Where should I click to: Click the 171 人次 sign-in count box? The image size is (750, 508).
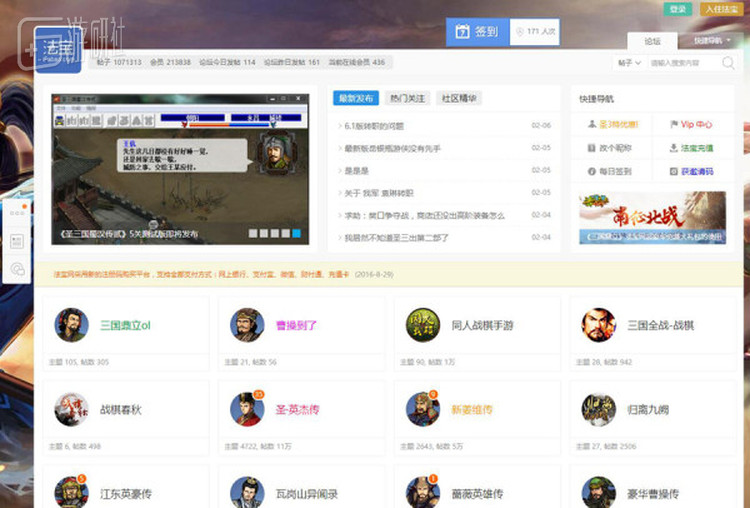point(535,32)
